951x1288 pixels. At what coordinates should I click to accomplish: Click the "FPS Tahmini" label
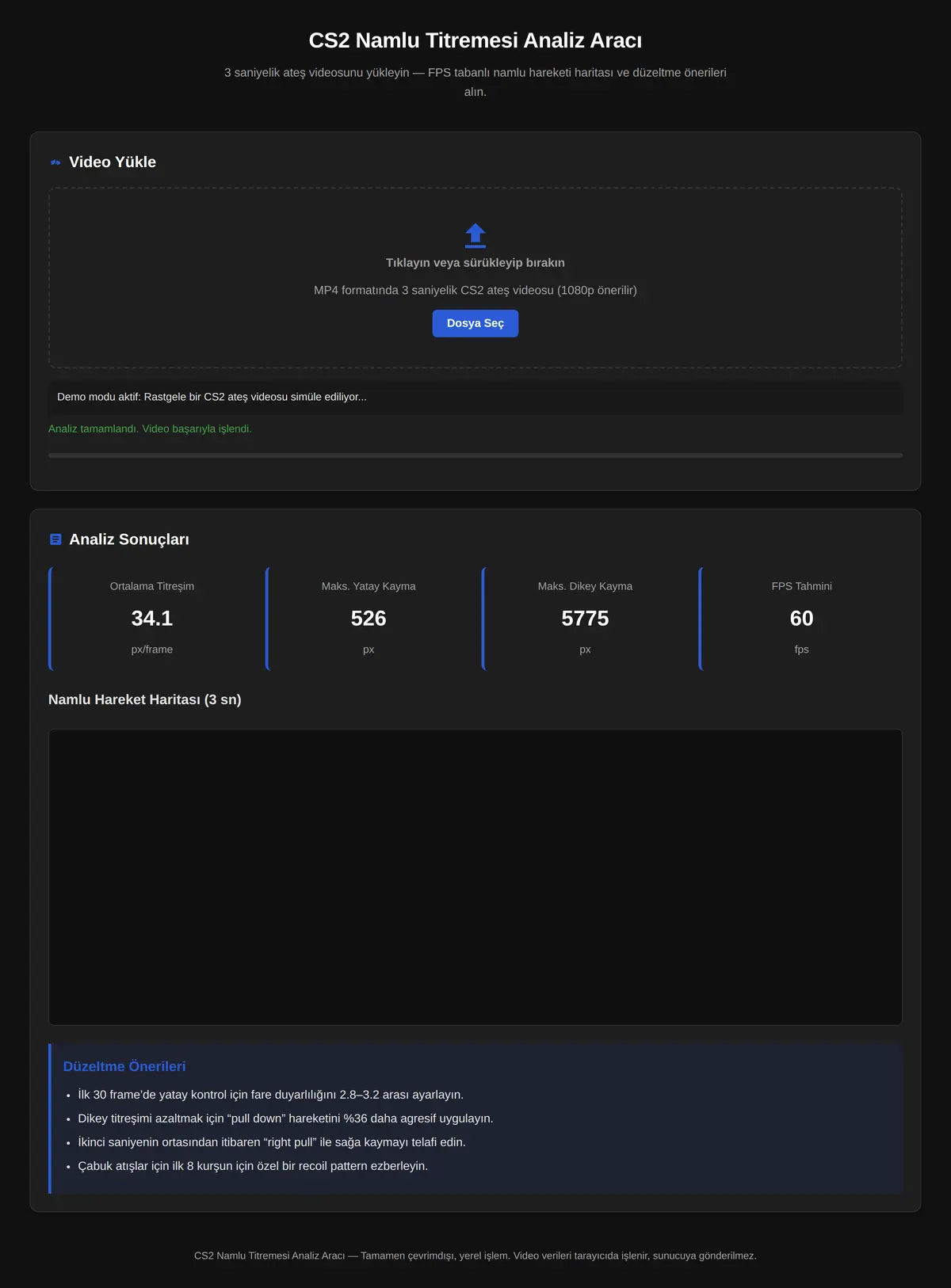[x=802, y=586]
